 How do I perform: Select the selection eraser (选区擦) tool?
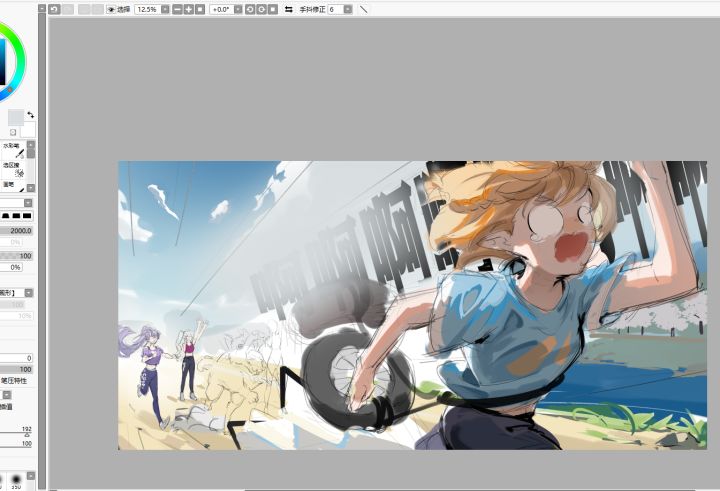pos(13,169)
